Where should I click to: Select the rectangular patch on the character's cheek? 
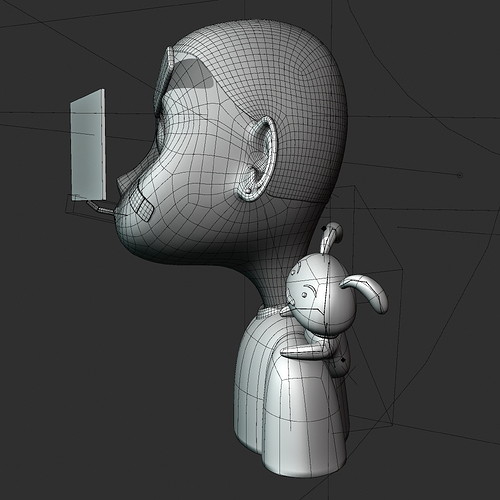coord(142,204)
